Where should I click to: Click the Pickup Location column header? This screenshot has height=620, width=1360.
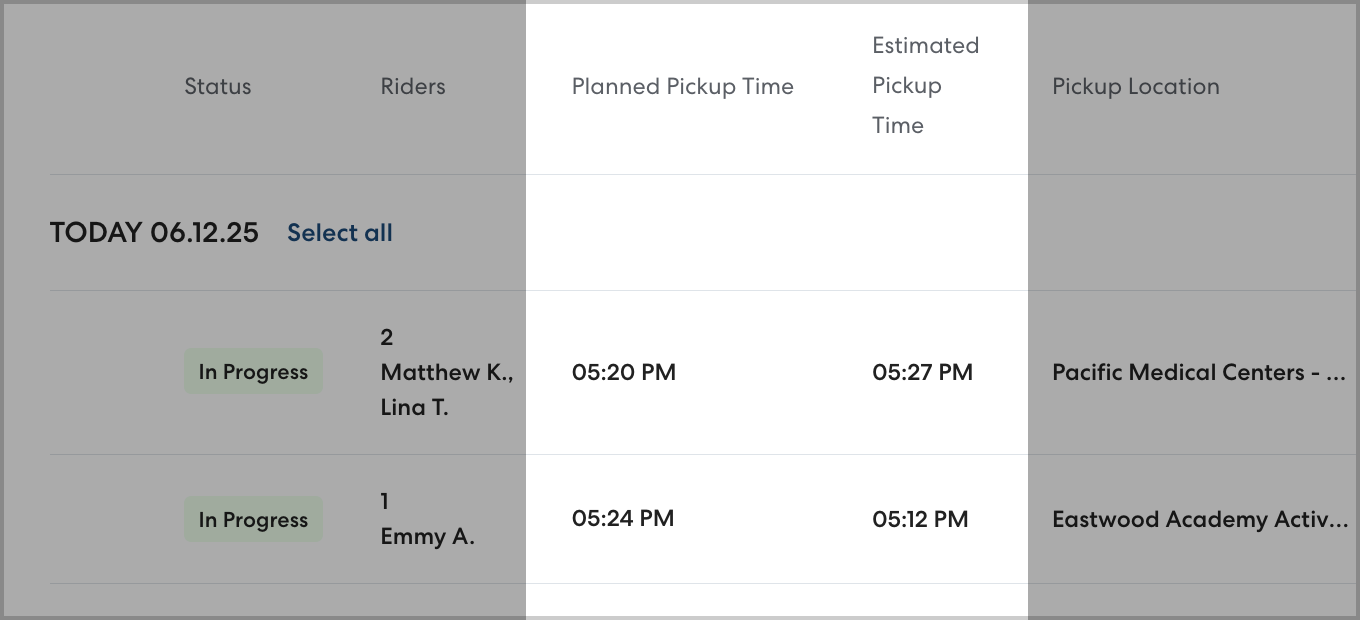click(1135, 86)
